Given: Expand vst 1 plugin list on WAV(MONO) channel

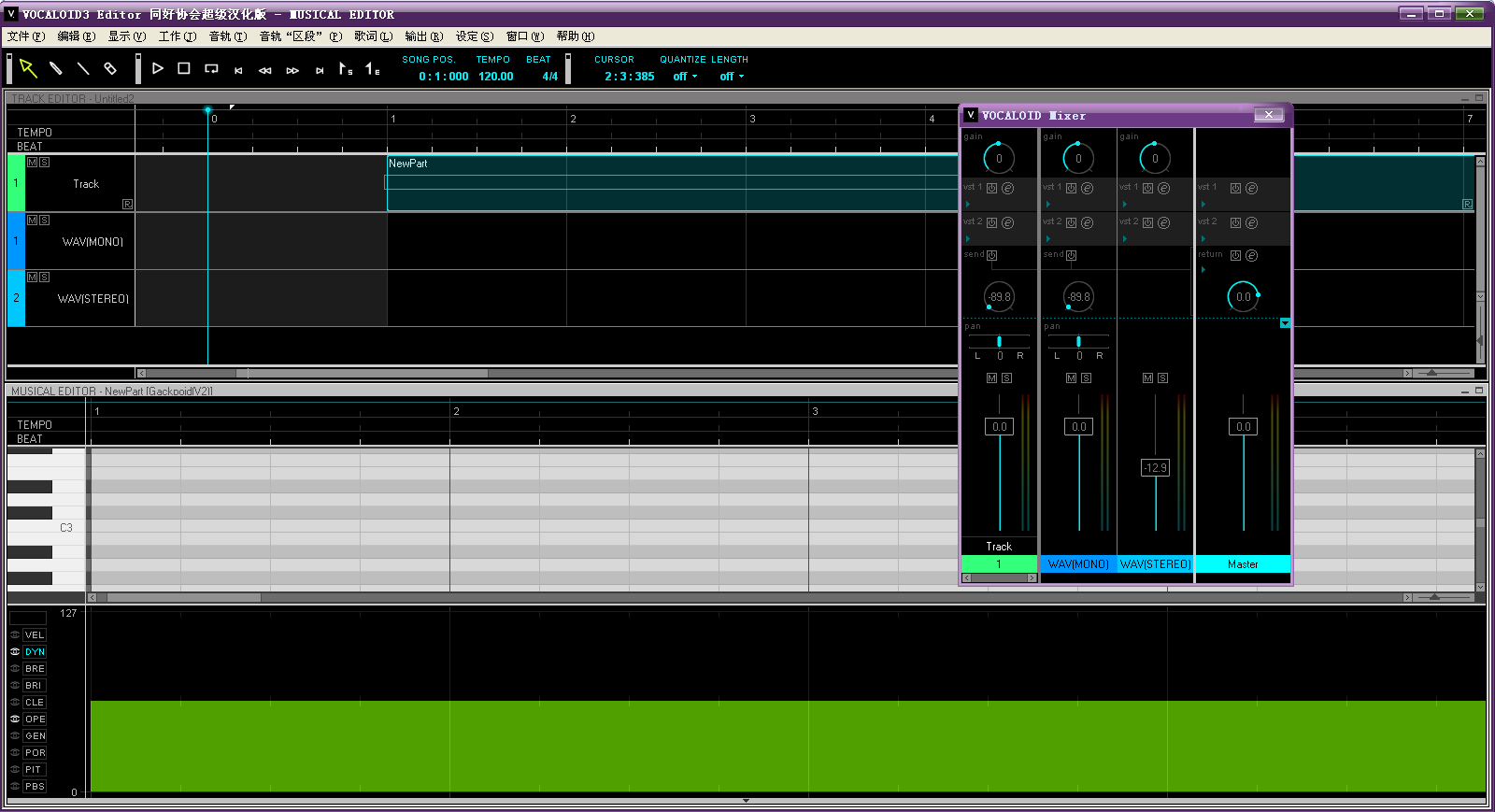Looking at the screenshot, I should (1047, 204).
